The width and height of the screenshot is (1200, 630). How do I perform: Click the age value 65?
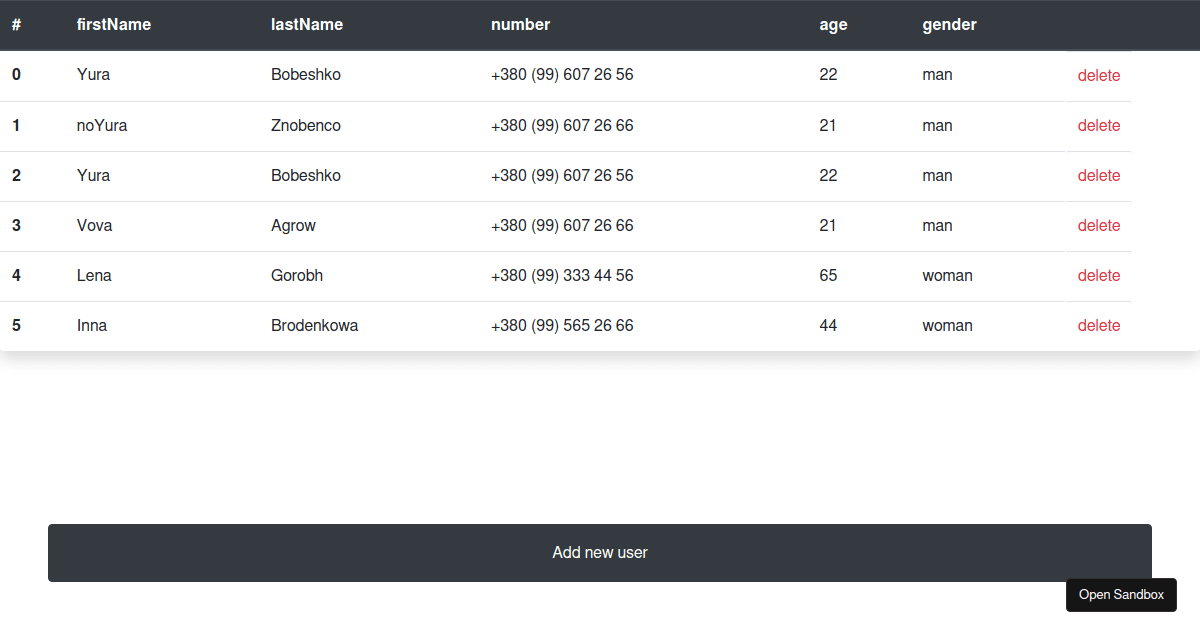coord(828,276)
